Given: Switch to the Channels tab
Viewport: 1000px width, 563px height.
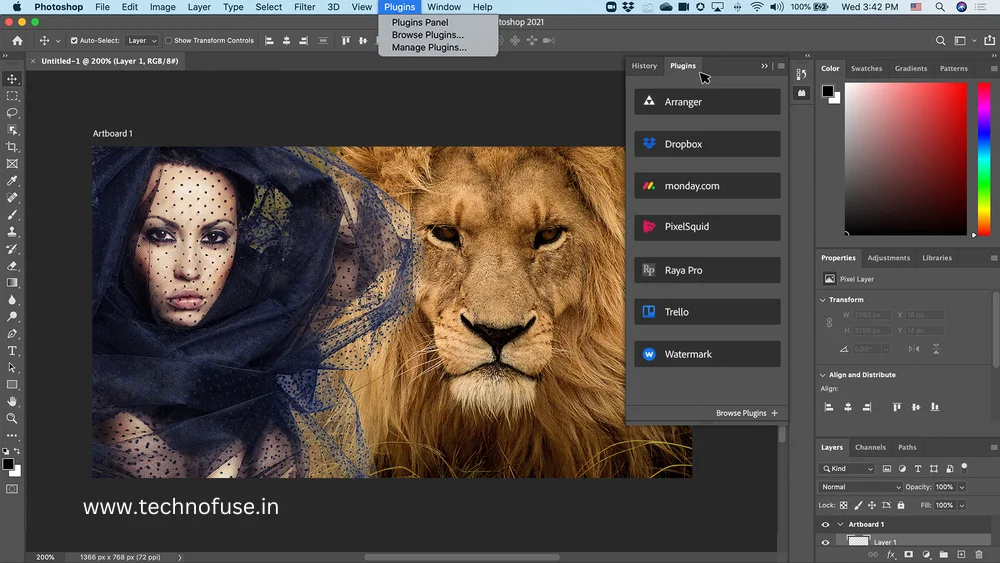Looking at the screenshot, I should point(870,447).
